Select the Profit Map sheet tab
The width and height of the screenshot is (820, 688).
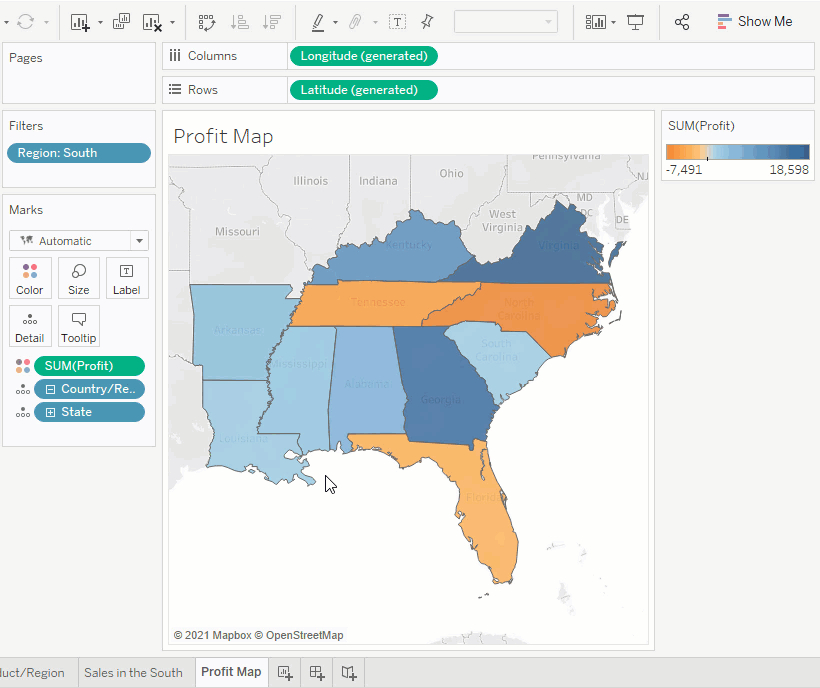pyautogui.click(x=231, y=673)
